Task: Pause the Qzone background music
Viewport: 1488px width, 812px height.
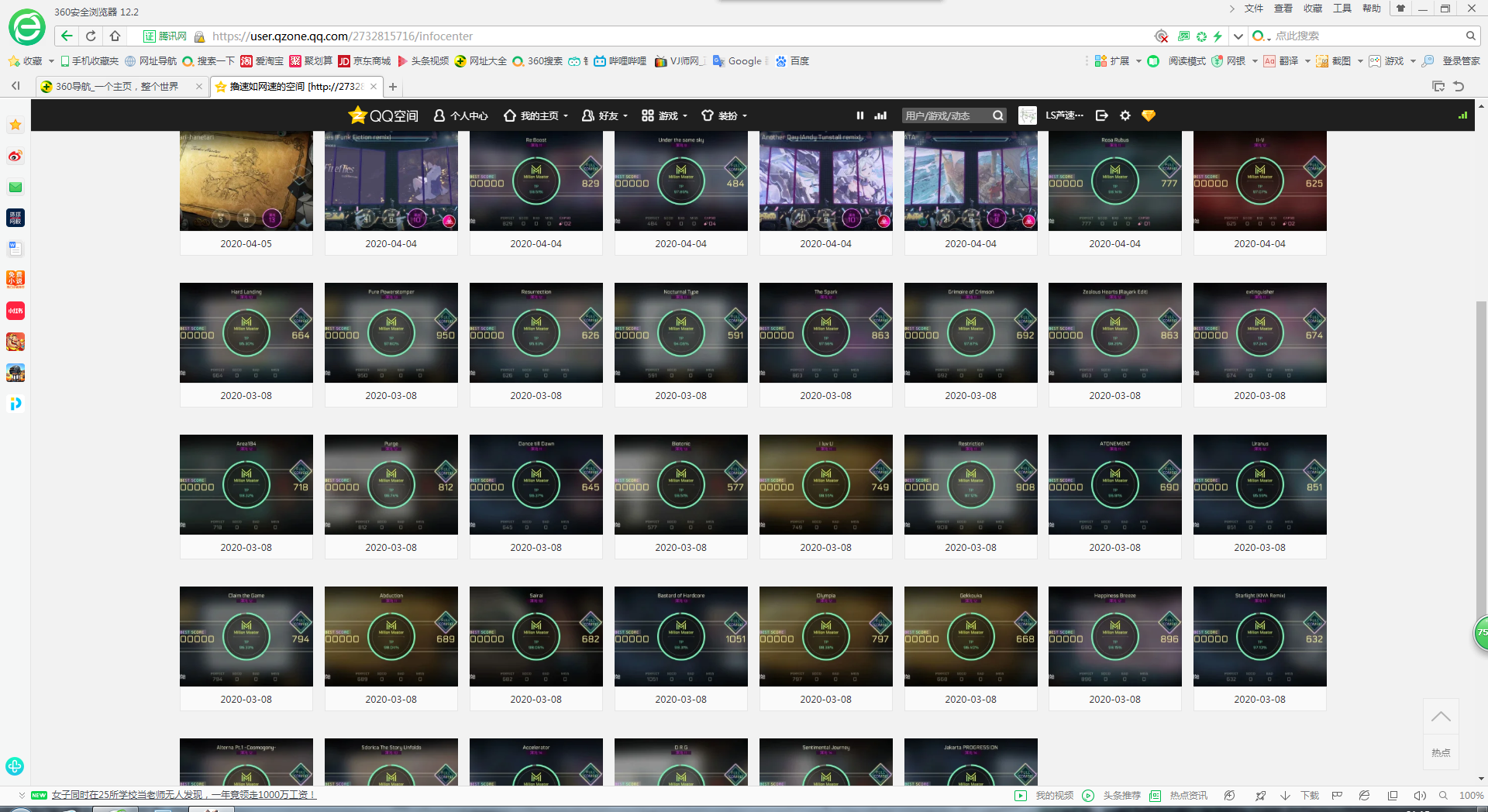Action: 859,115
